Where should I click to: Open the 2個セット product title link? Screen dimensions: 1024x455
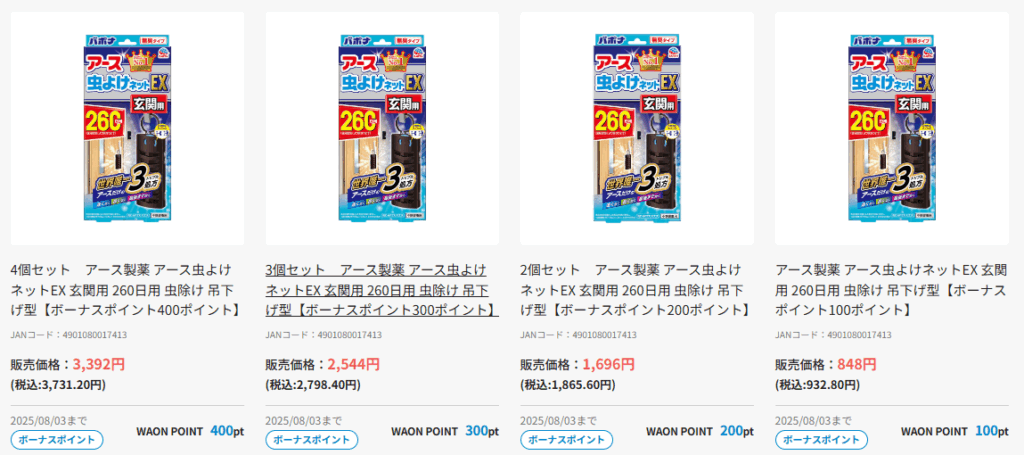tap(635, 289)
